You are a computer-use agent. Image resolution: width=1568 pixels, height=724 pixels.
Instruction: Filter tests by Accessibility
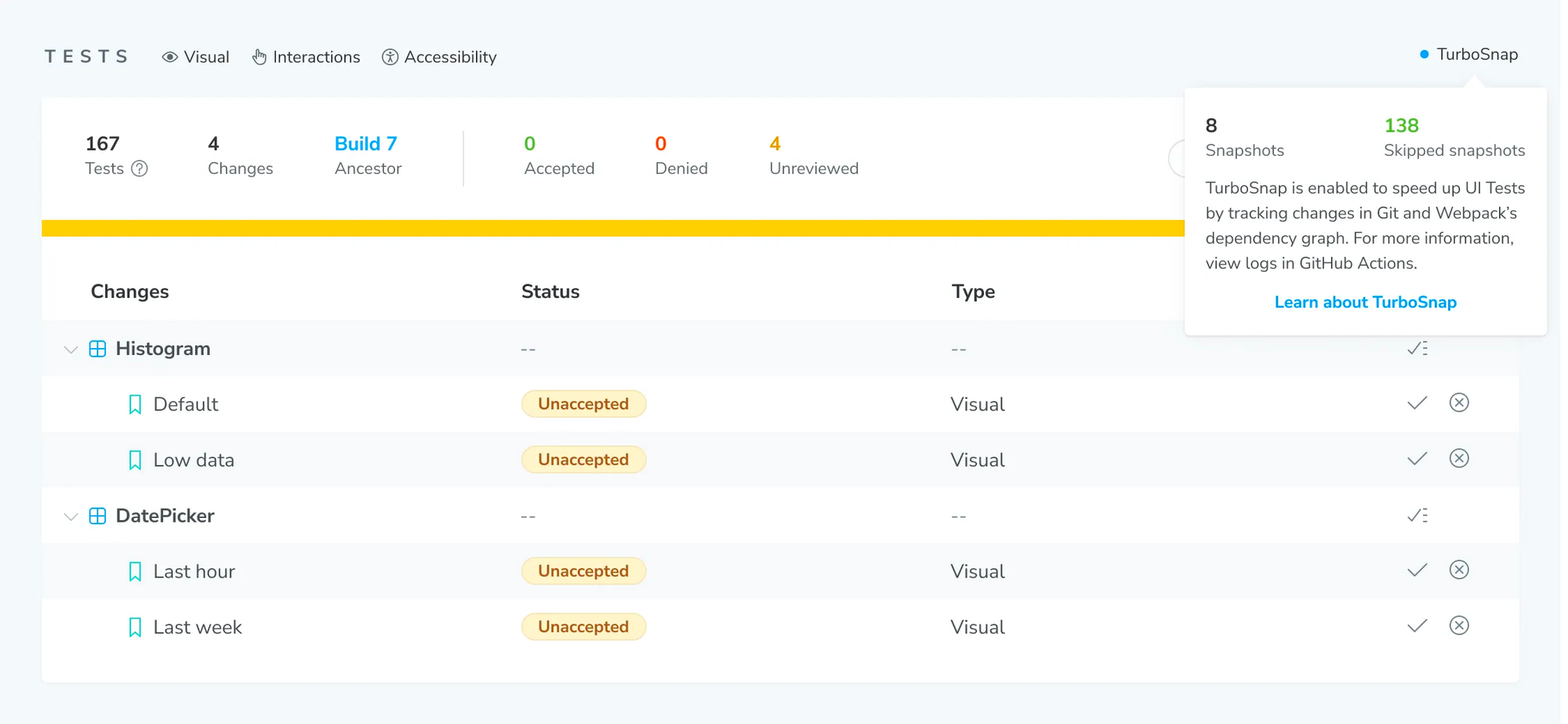pos(440,57)
